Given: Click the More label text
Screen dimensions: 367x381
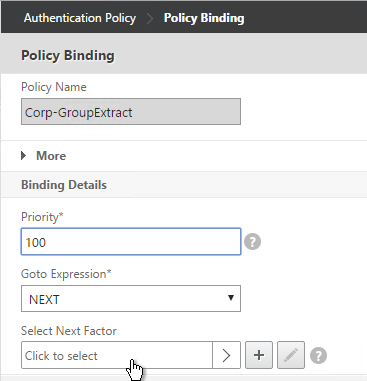Looking at the screenshot, I should (51, 156).
